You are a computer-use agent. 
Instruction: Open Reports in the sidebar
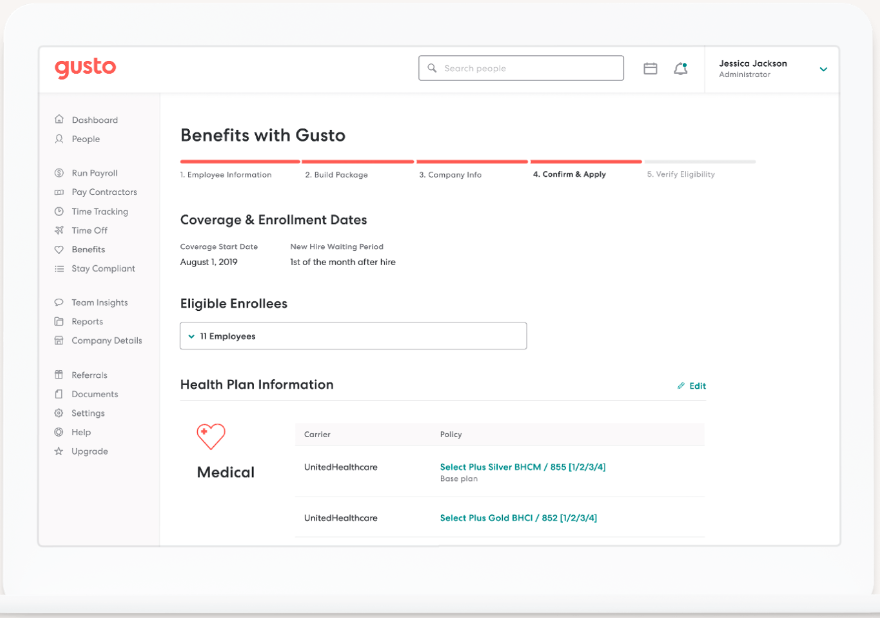coord(87,322)
